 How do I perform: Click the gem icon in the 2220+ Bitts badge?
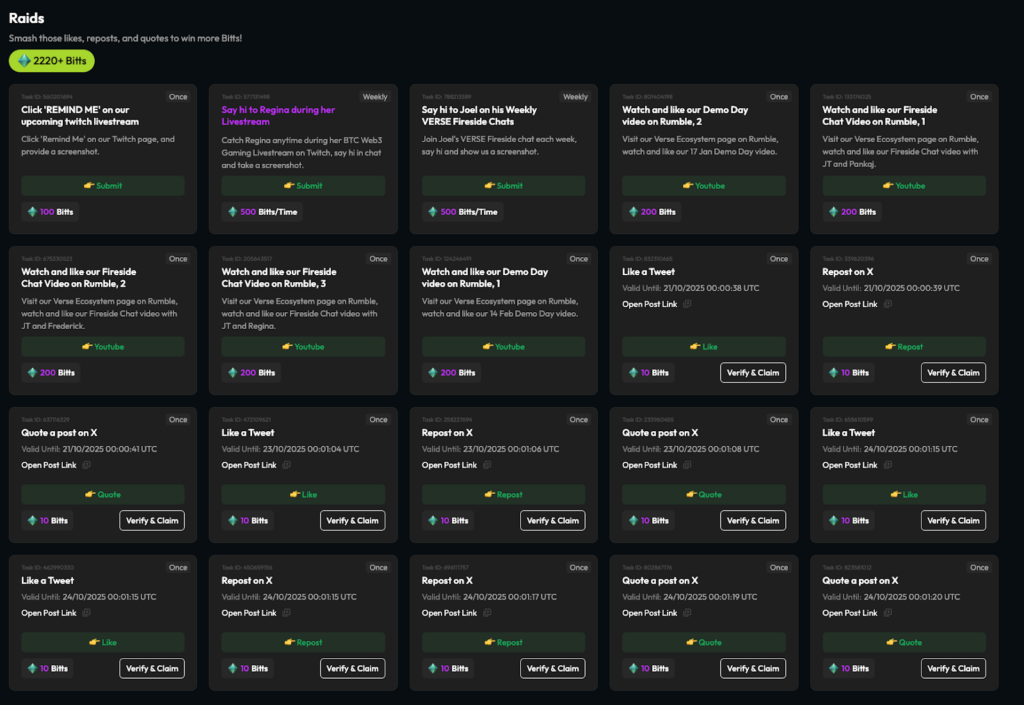pos(24,61)
